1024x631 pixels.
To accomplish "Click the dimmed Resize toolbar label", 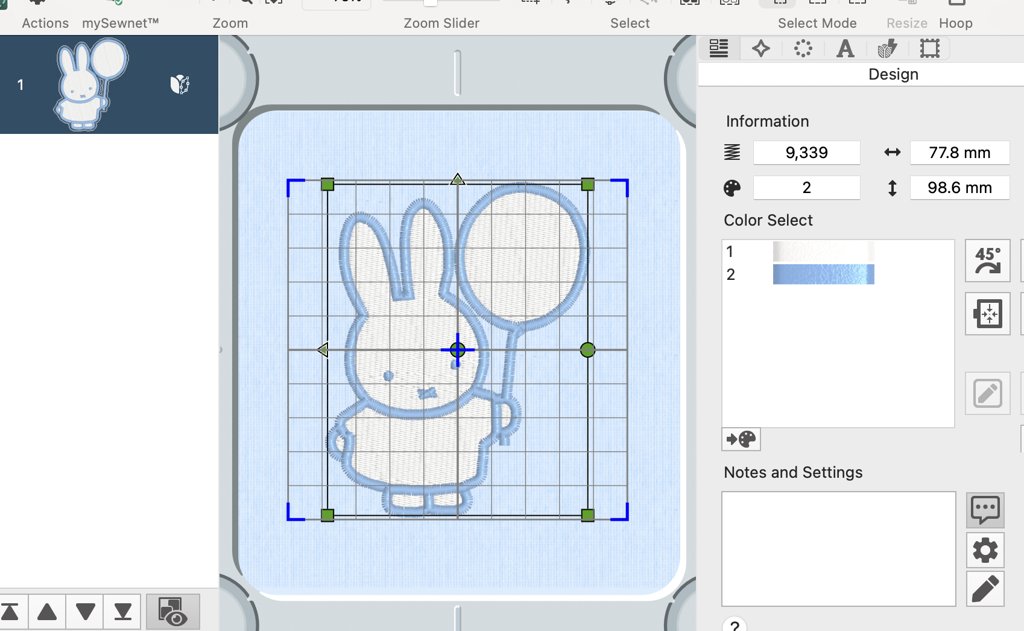I will pyautogui.click(x=906, y=24).
